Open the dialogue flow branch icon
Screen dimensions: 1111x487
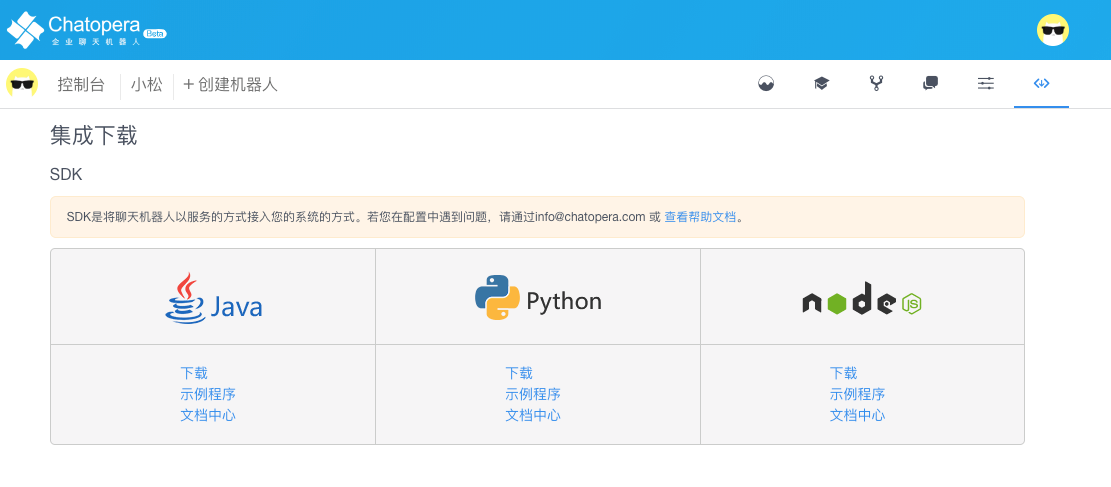[x=876, y=84]
